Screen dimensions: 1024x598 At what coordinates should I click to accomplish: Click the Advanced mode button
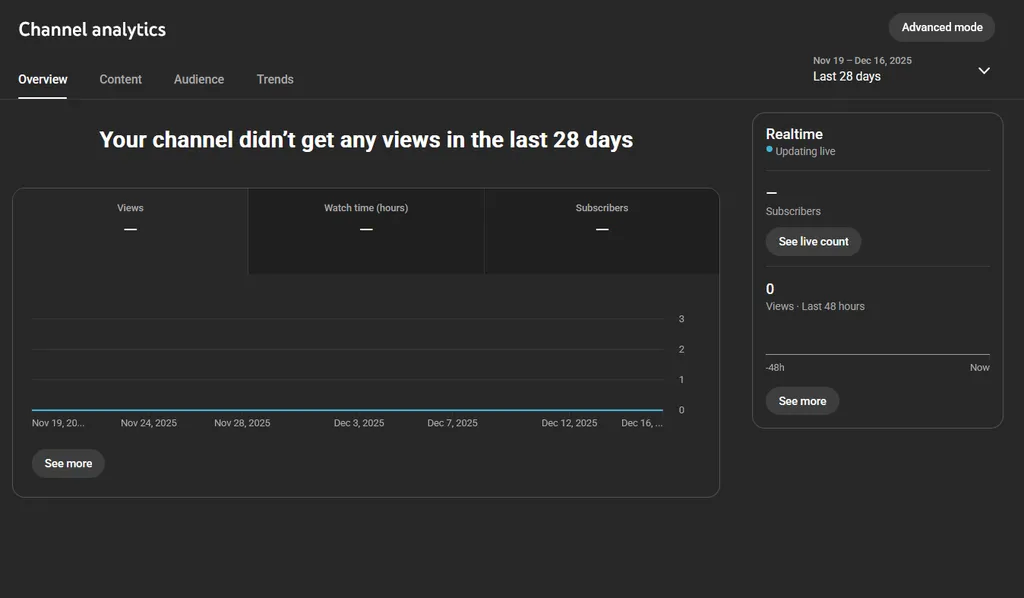point(941,27)
